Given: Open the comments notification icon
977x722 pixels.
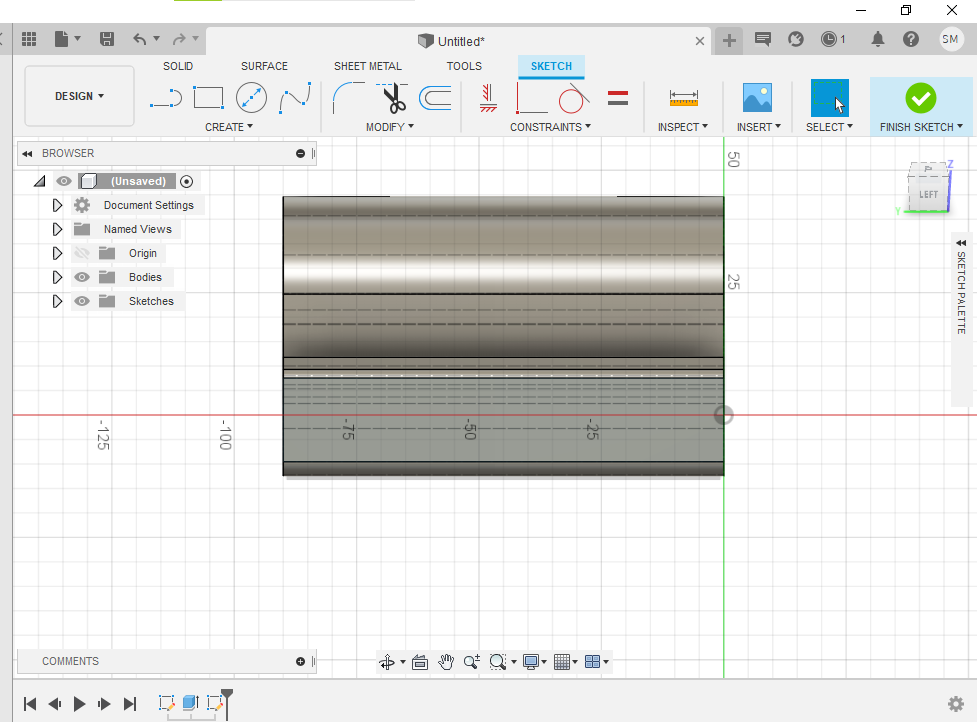Looking at the screenshot, I should 763,39.
